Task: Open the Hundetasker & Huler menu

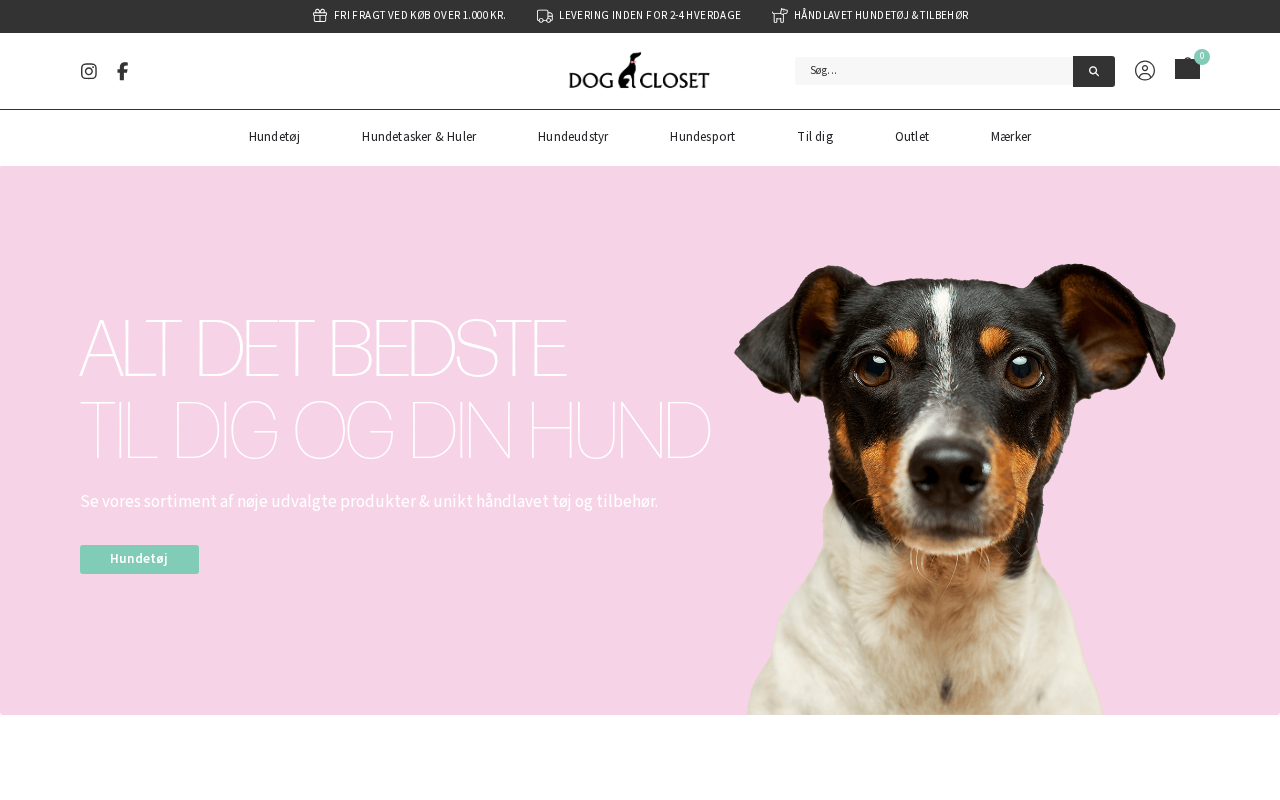Action: 419,137
